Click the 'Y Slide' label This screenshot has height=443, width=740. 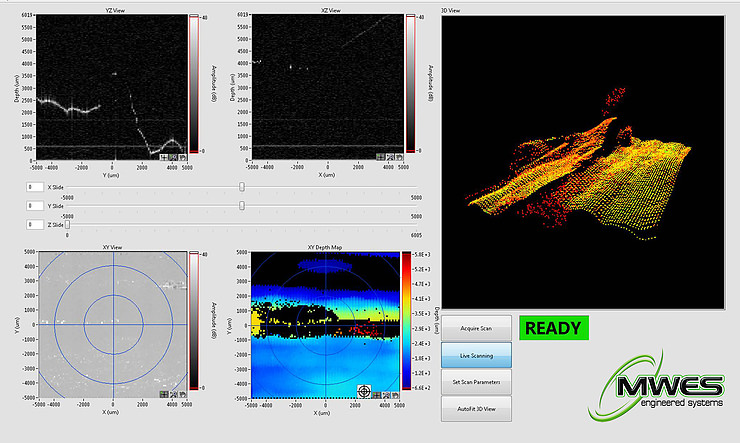click(56, 206)
